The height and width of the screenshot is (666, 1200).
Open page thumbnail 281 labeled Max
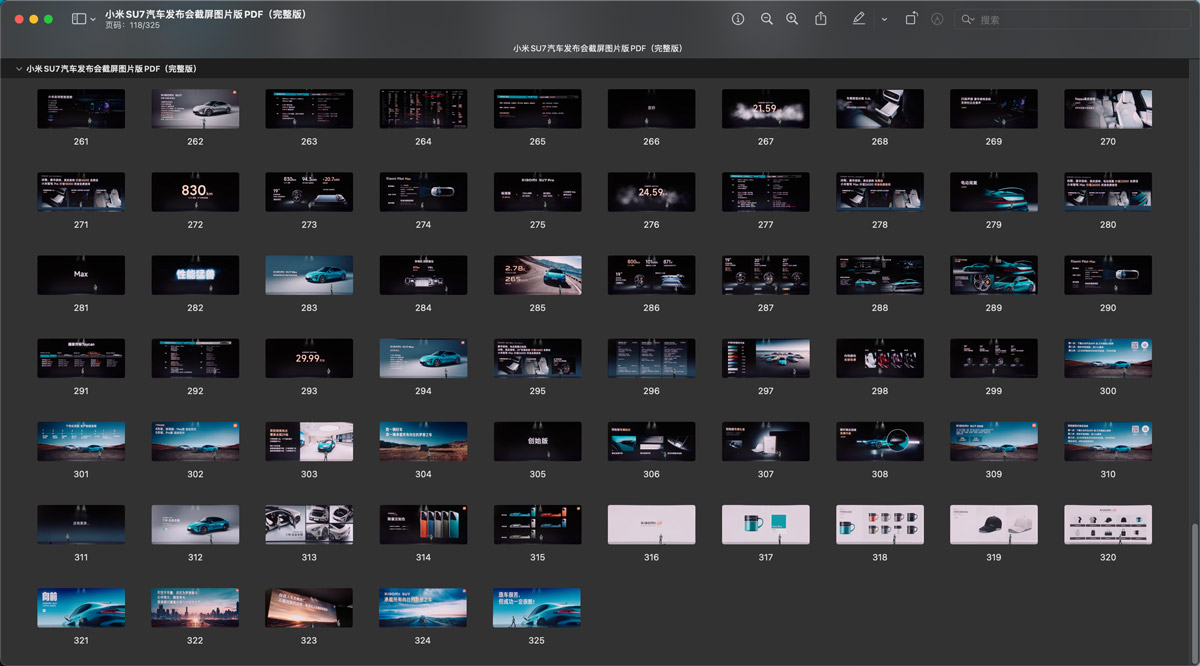(81, 275)
